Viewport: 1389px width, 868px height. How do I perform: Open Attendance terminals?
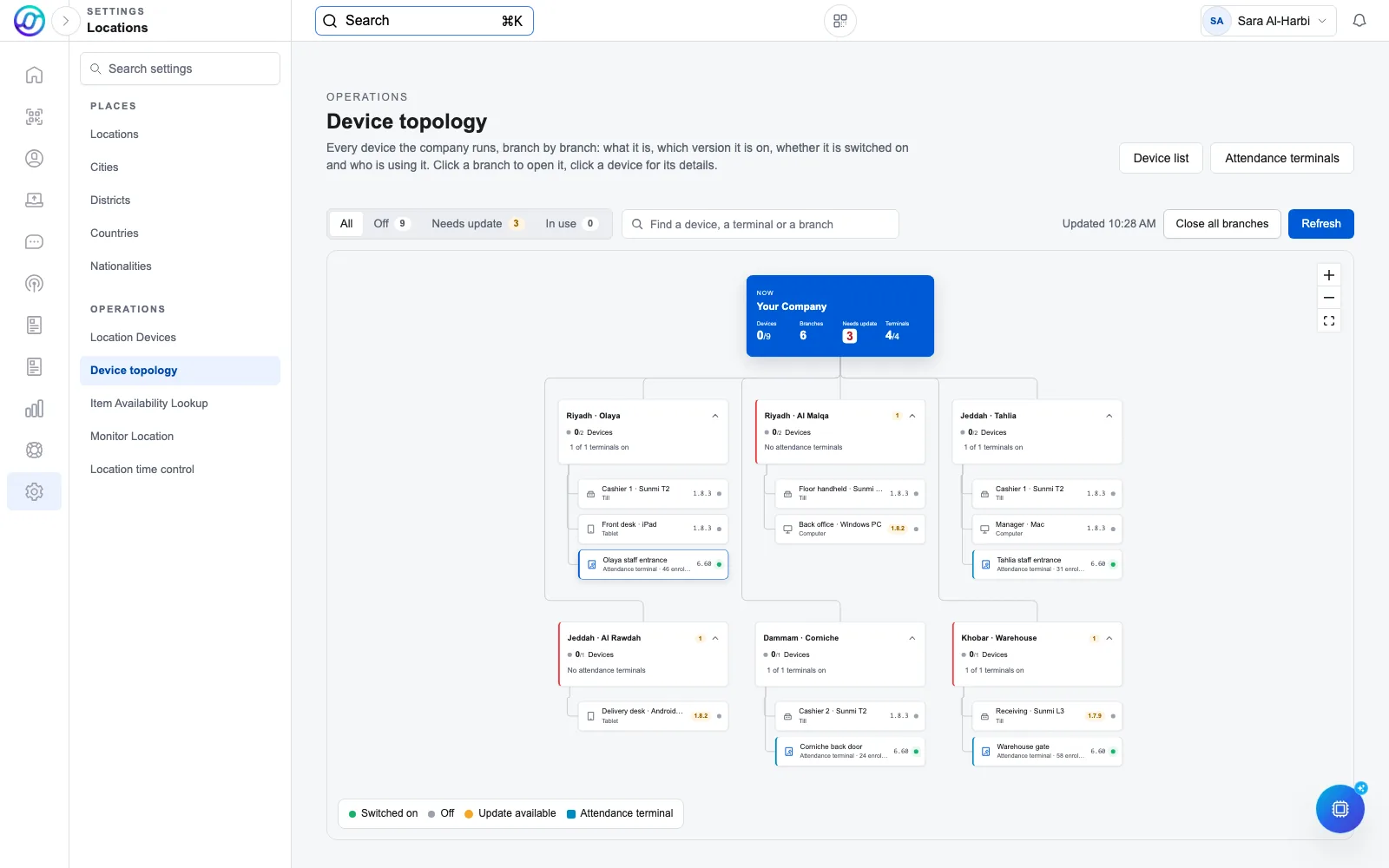[x=1281, y=158]
